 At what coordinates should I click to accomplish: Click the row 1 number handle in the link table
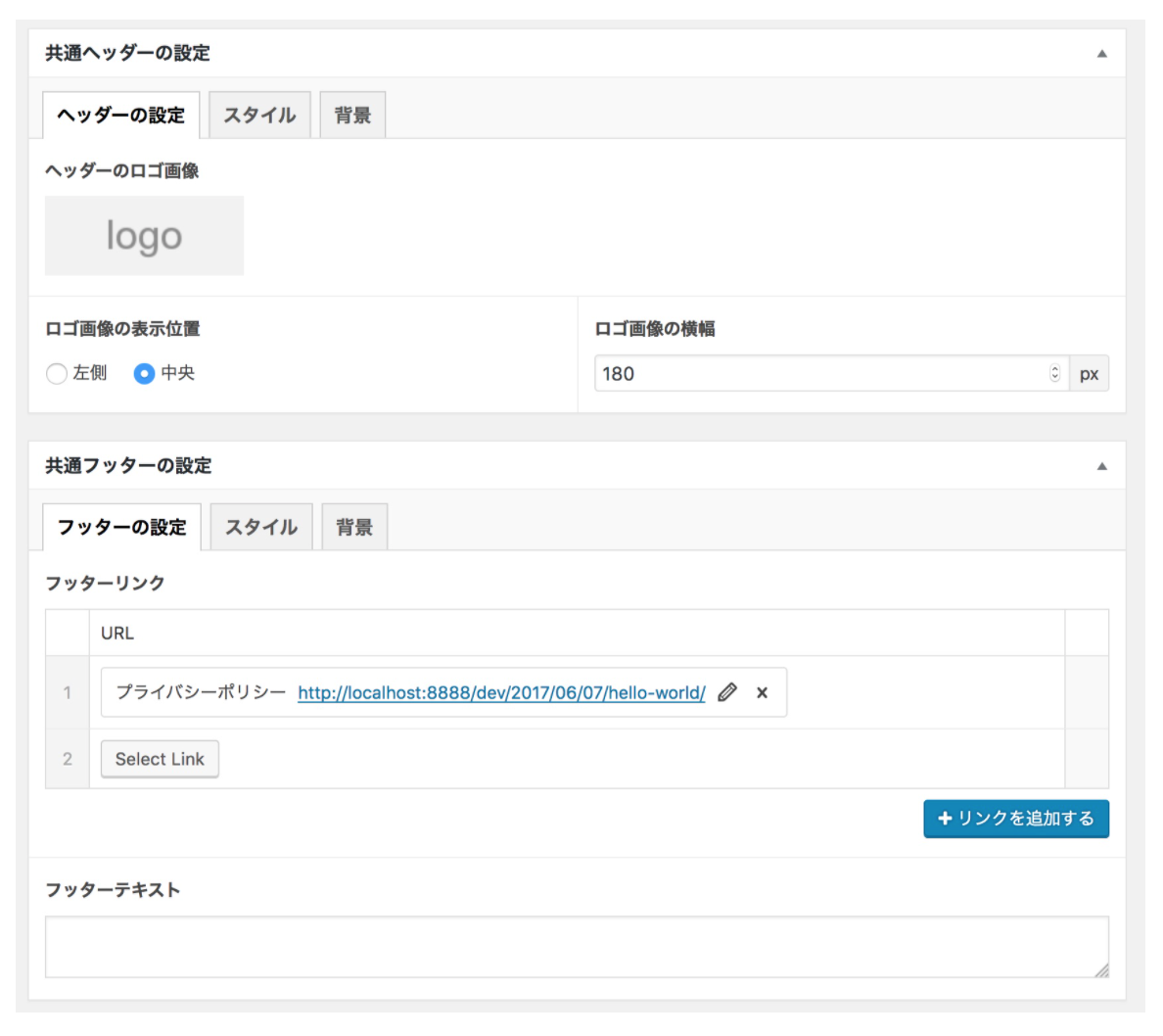click(68, 692)
